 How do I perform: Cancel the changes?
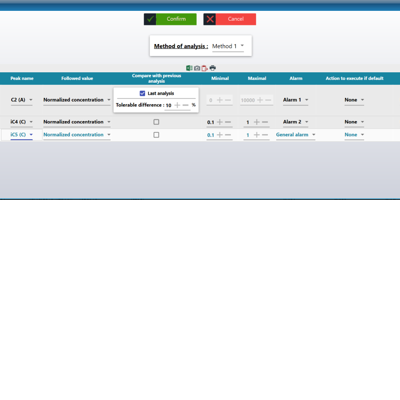[230, 19]
